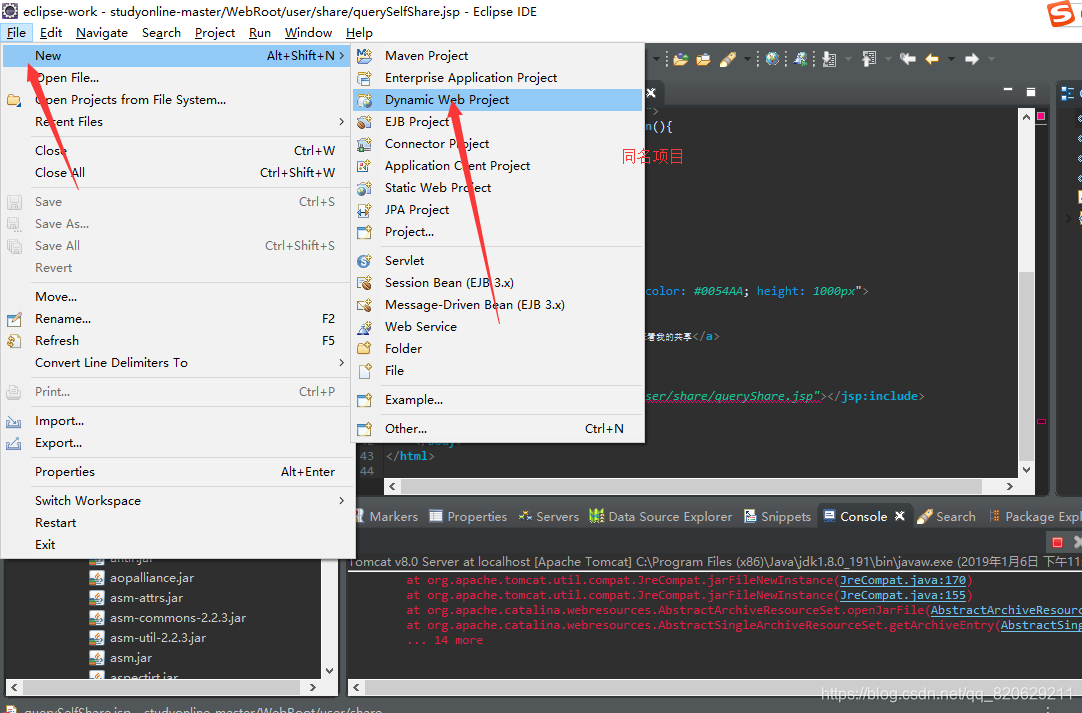Image resolution: width=1082 pixels, height=713 pixels.
Task: Close the open editor tab
Action: (x=651, y=92)
